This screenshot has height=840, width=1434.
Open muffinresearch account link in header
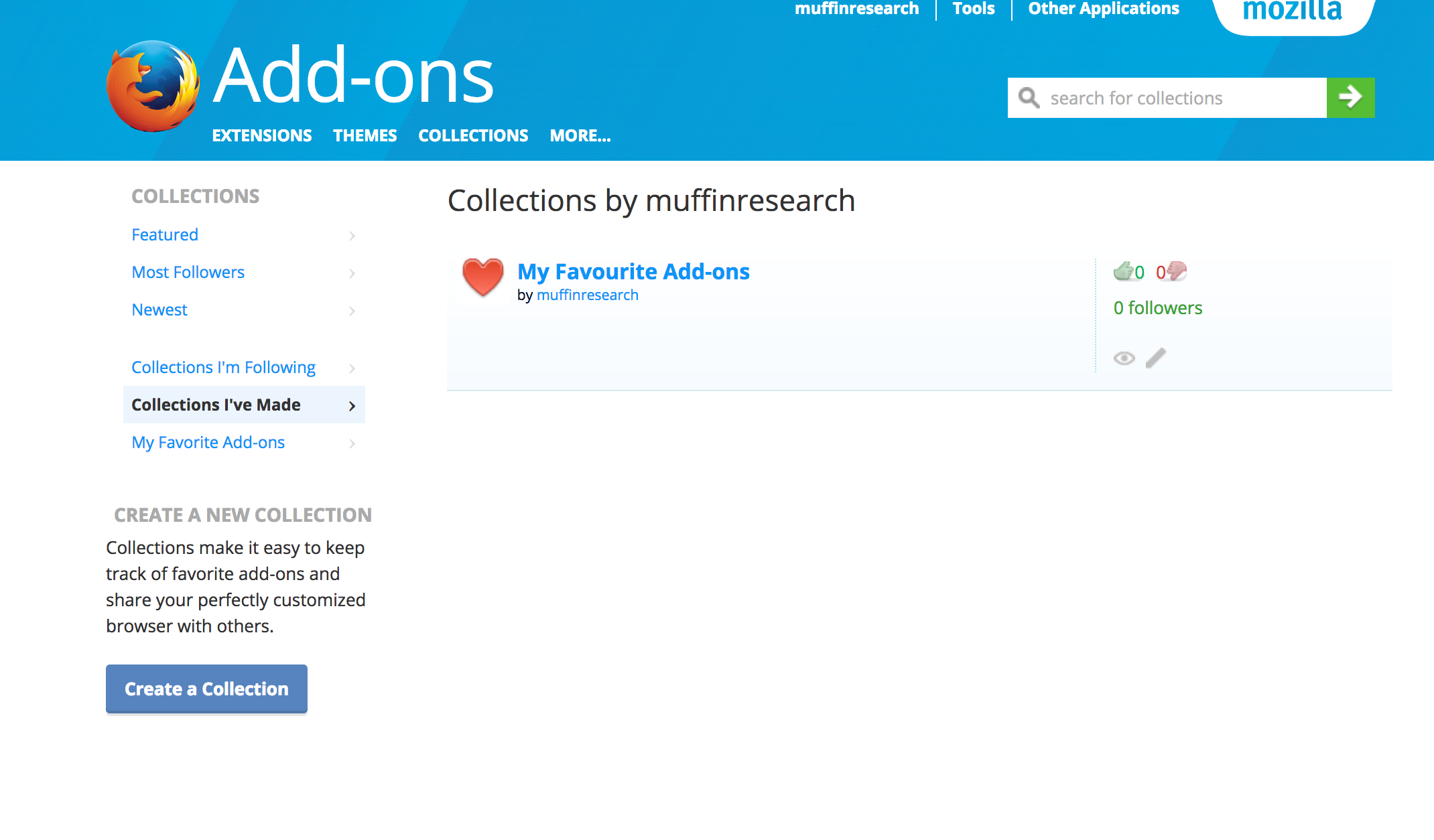point(857,9)
